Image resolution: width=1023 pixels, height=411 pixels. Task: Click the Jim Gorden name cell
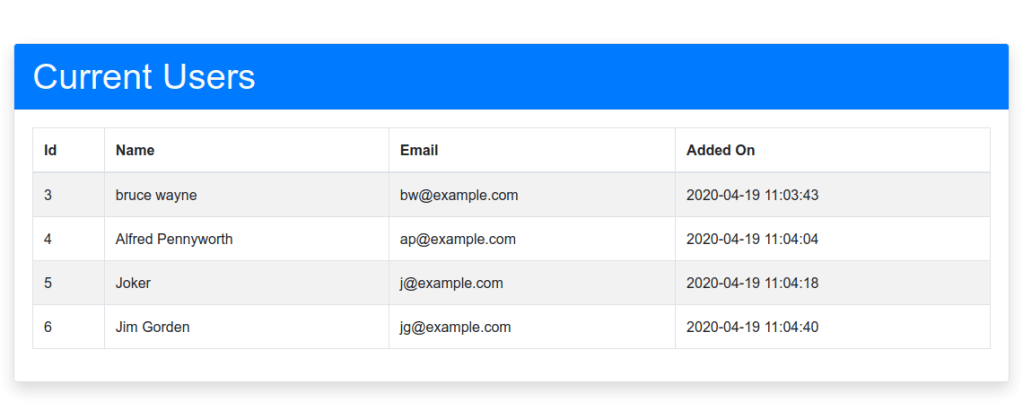pyautogui.click(x=152, y=327)
